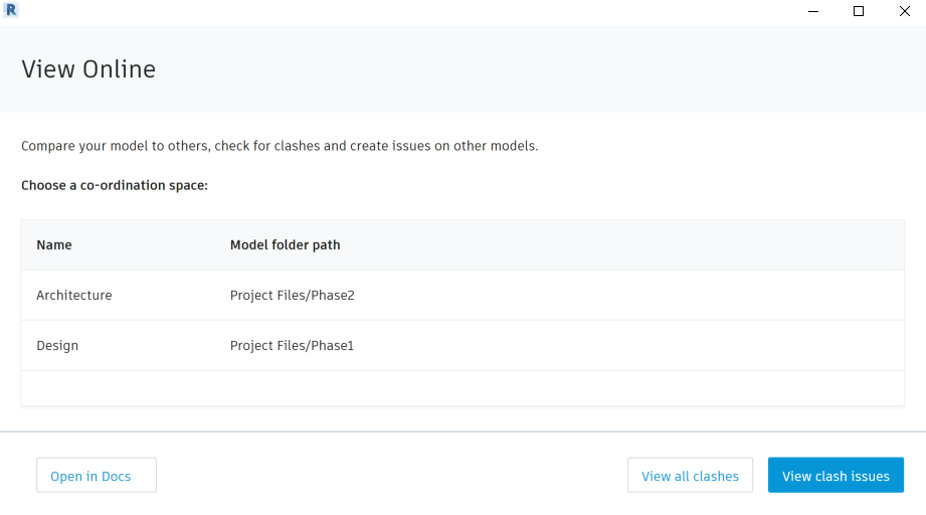This screenshot has height=515, width=926.
Task: Click the Project Files/Phase2 folder path
Action: (x=292, y=295)
